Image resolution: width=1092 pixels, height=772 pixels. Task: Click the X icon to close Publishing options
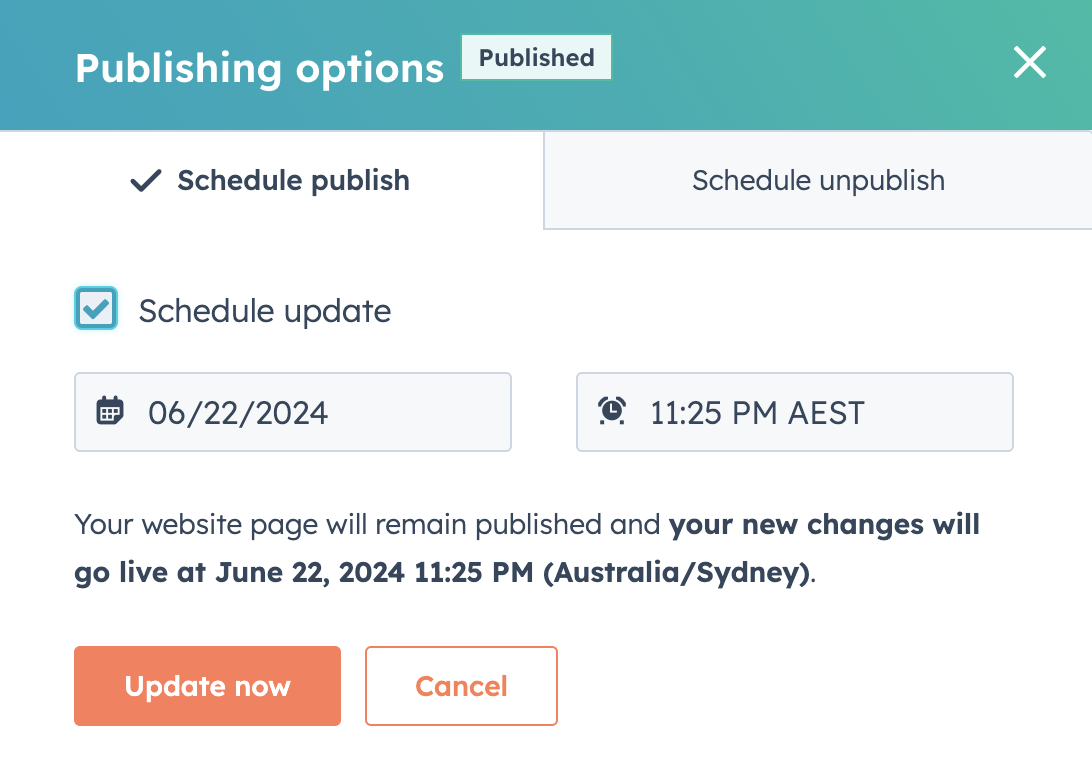1029,62
